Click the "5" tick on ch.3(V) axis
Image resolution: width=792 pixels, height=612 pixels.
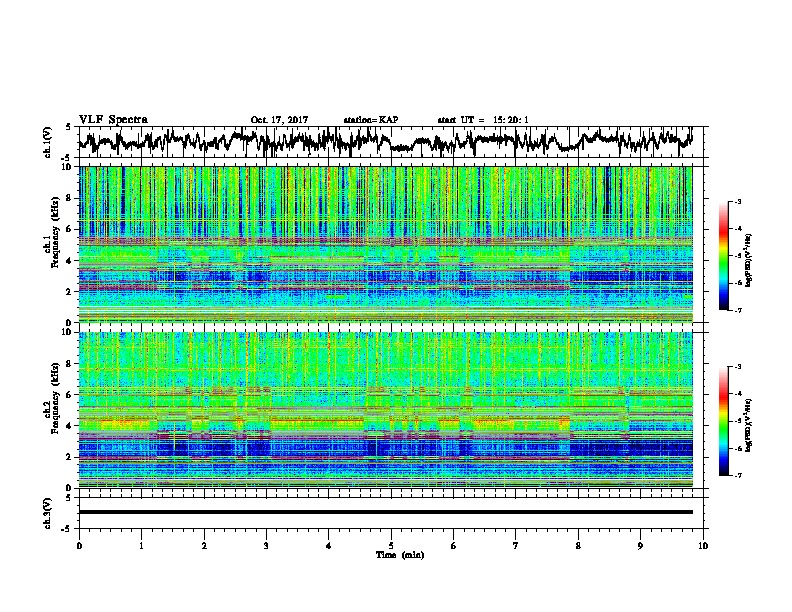pyautogui.click(x=68, y=498)
